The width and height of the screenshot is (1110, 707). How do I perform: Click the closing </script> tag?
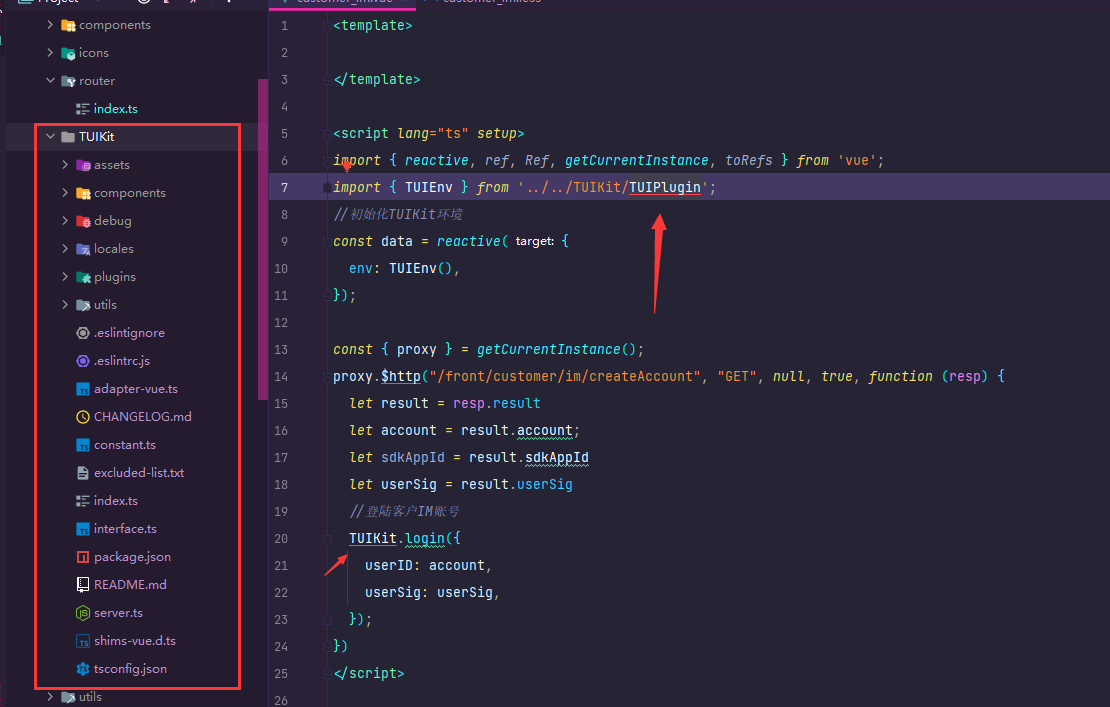click(369, 674)
